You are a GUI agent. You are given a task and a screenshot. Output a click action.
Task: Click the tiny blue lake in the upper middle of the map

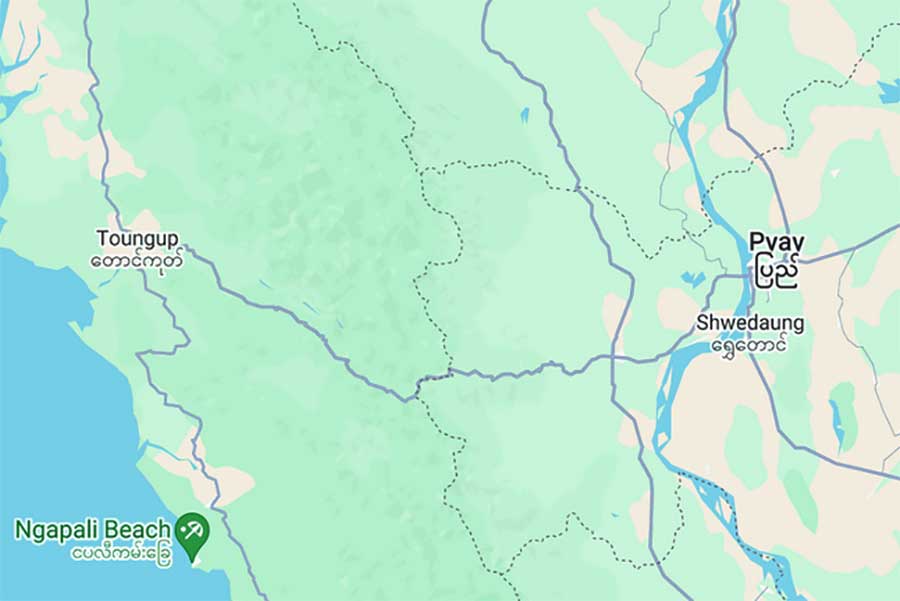click(x=524, y=115)
